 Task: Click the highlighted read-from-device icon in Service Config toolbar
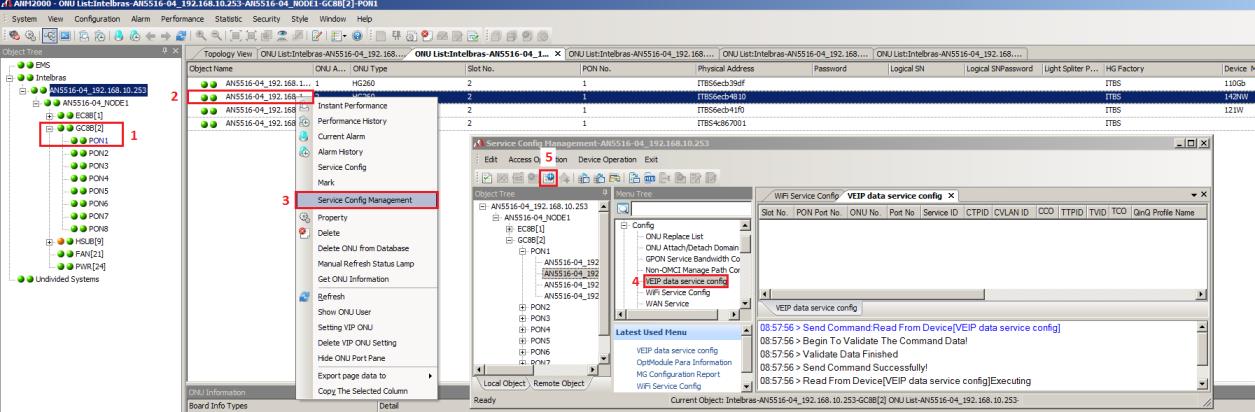(550, 176)
